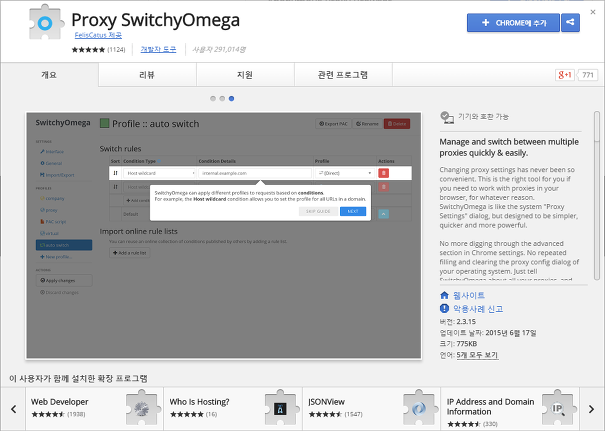Add the extension with the CHROME에 추가 button
Image resolution: width=605 pixels, height=431 pixels.
tap(513, 23)
